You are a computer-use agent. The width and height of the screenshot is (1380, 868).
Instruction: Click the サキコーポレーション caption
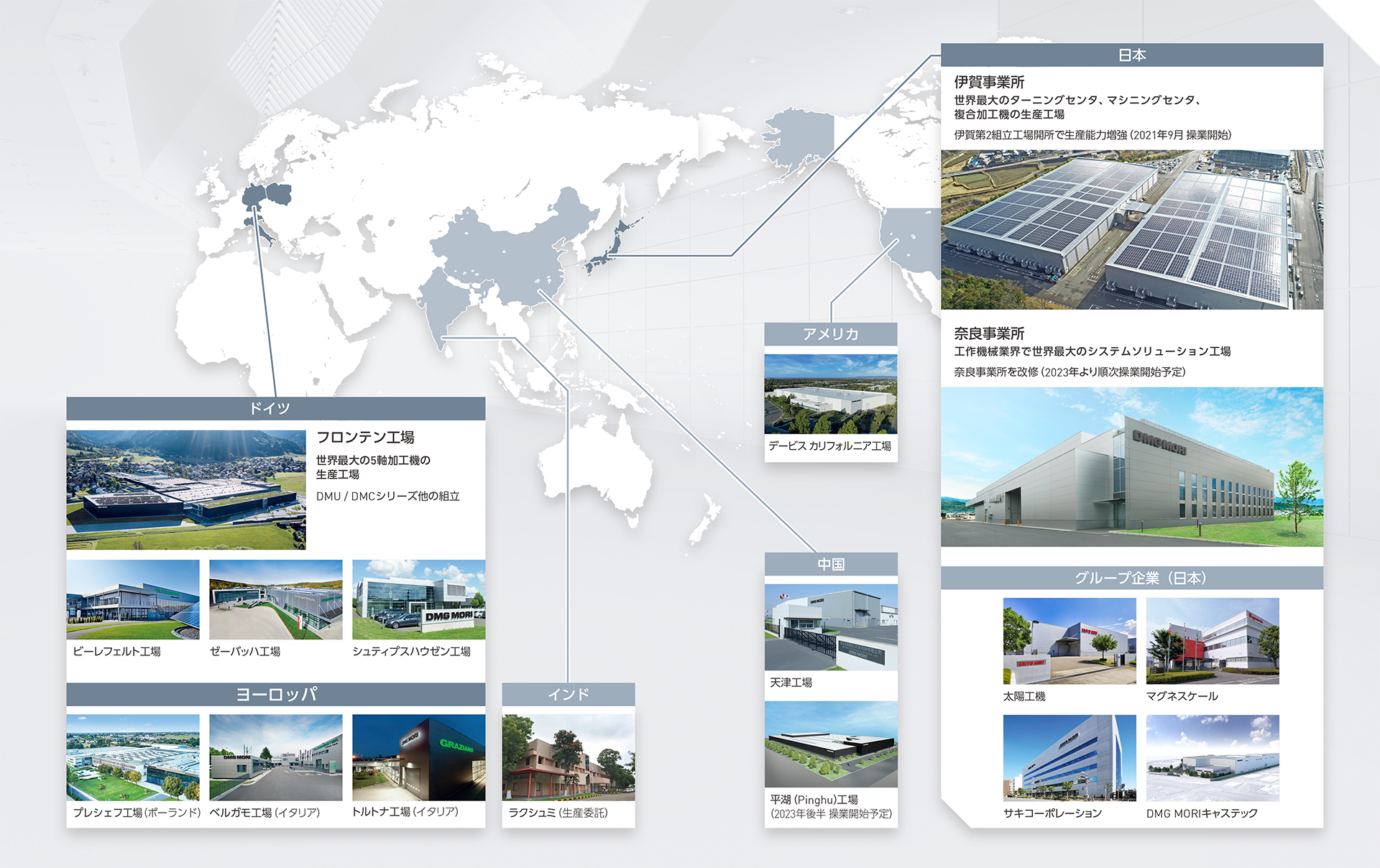(1052, 813)
